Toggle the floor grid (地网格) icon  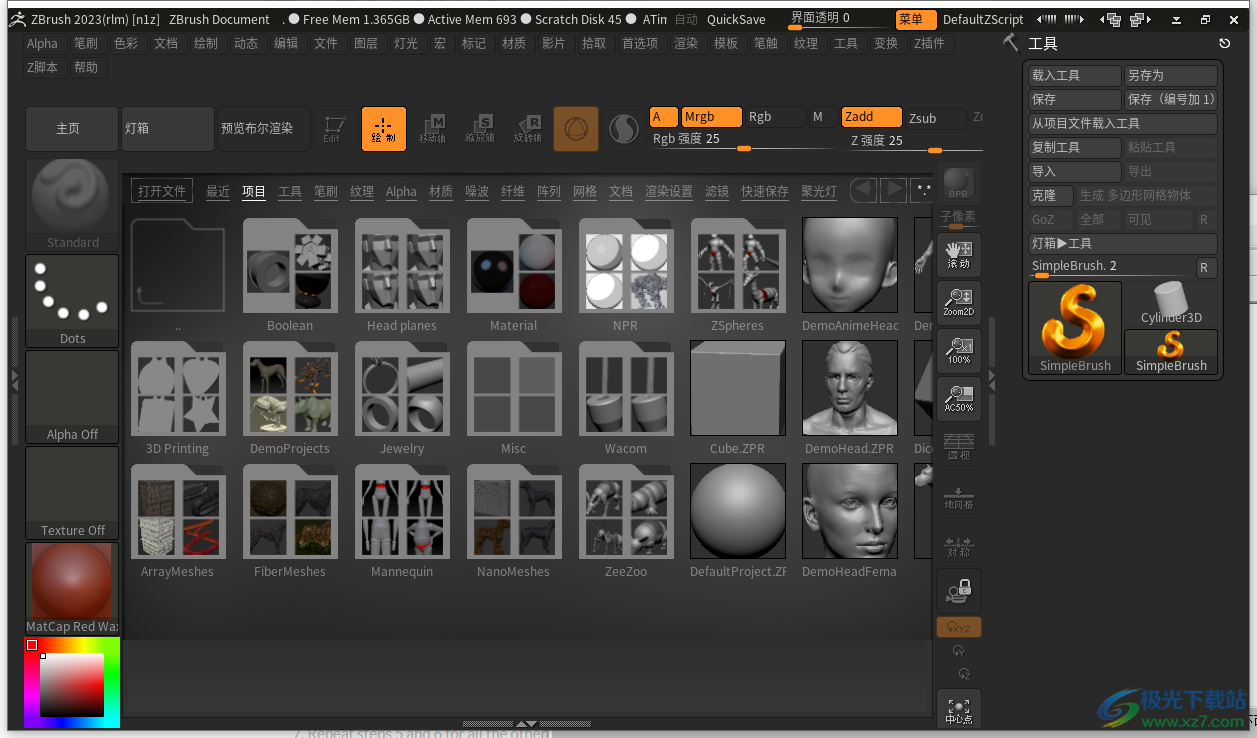click(x=958, y=497)
